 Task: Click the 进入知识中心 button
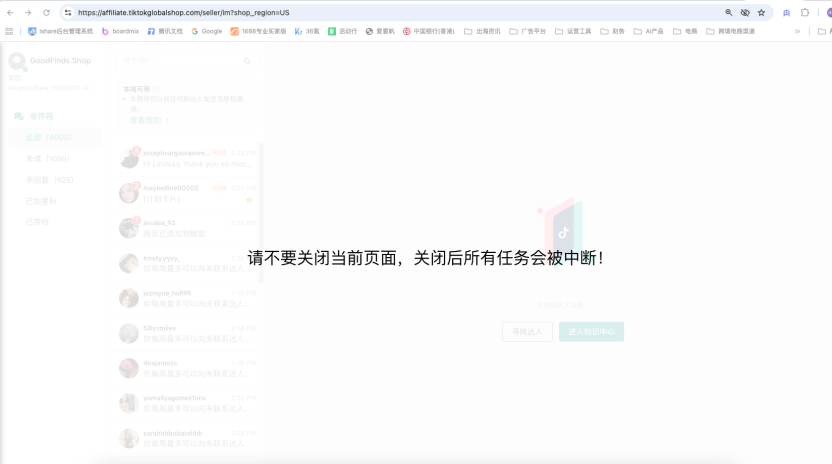(x=591, y=332)
